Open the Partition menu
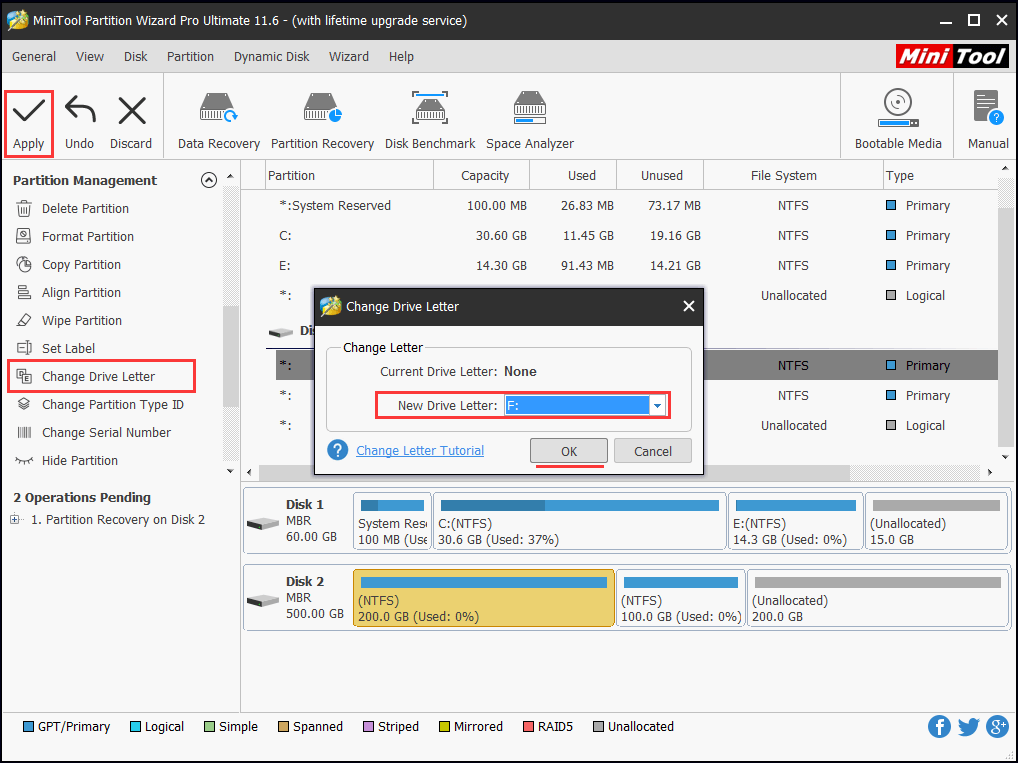The height and width of the screenshot is (763, 1018). point(190,56)
